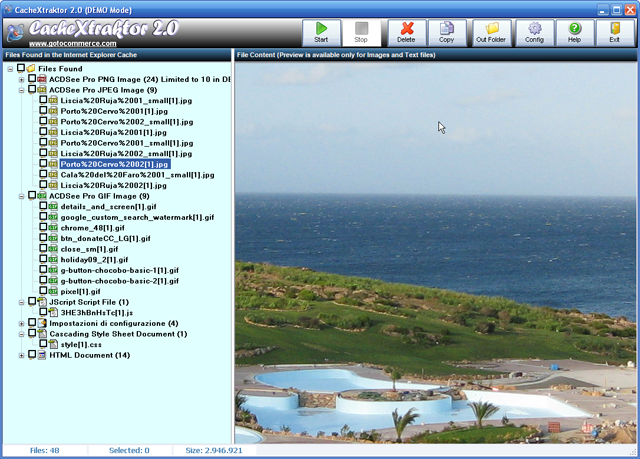Collapse the JScript Script File group
Image resolution: width=640 pixels, height=459 pixels.
[21, 303]
